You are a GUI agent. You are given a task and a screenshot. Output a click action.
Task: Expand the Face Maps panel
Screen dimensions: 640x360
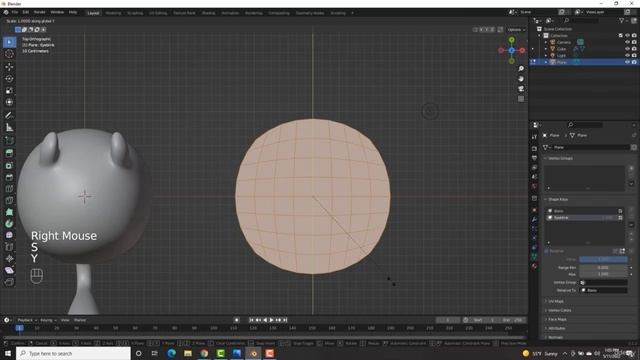(556, 319)
